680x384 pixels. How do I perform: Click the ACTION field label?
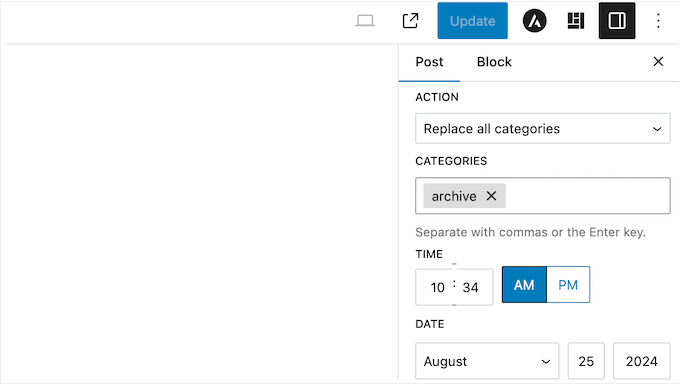(x=437, y=97)
